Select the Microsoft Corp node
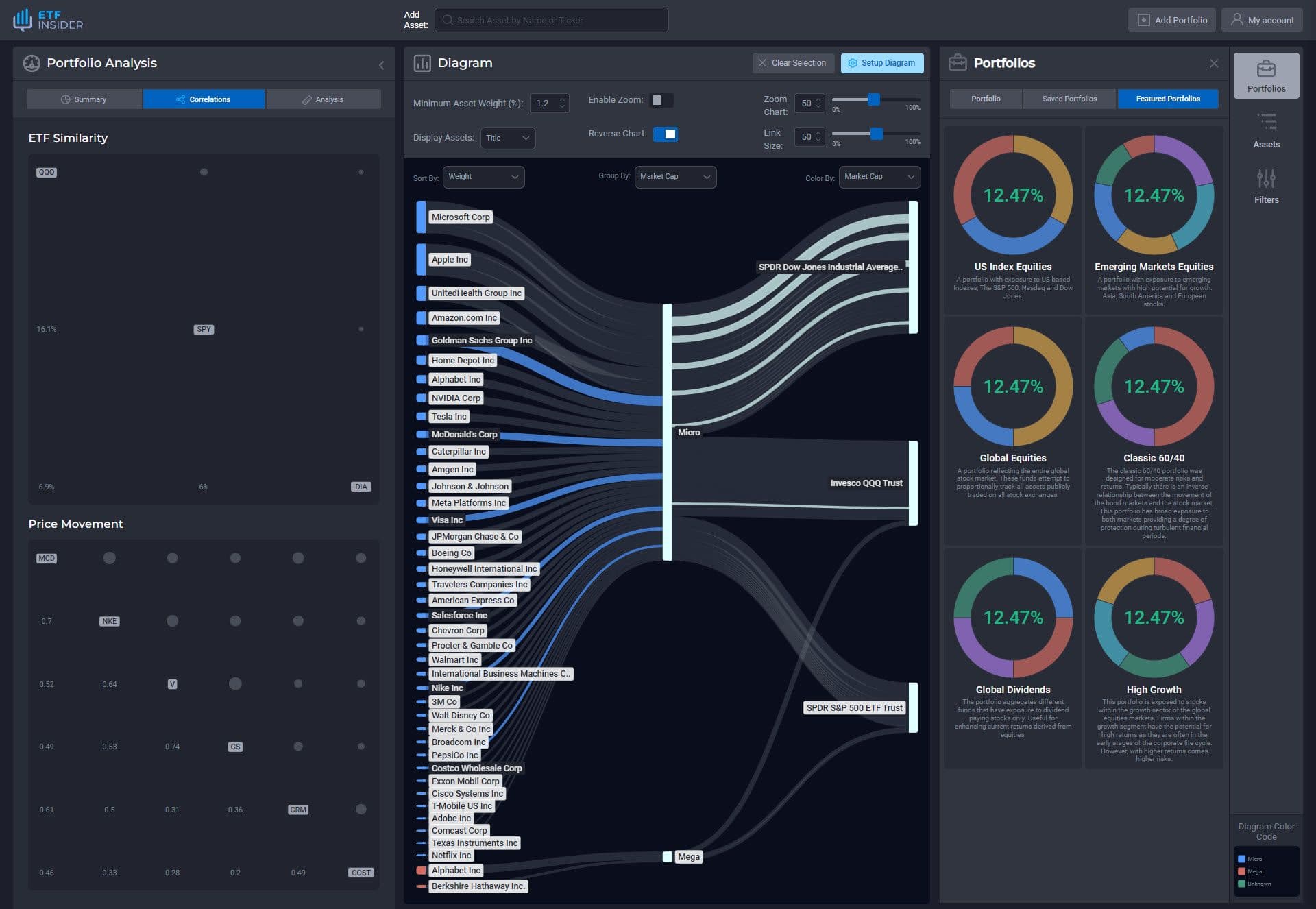 coord(461,217)
